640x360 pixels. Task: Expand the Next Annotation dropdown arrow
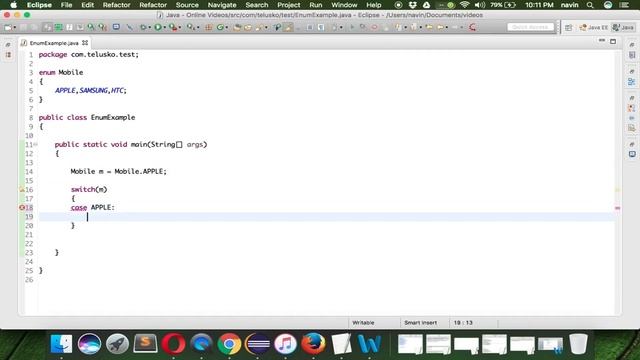pos(405,27)
